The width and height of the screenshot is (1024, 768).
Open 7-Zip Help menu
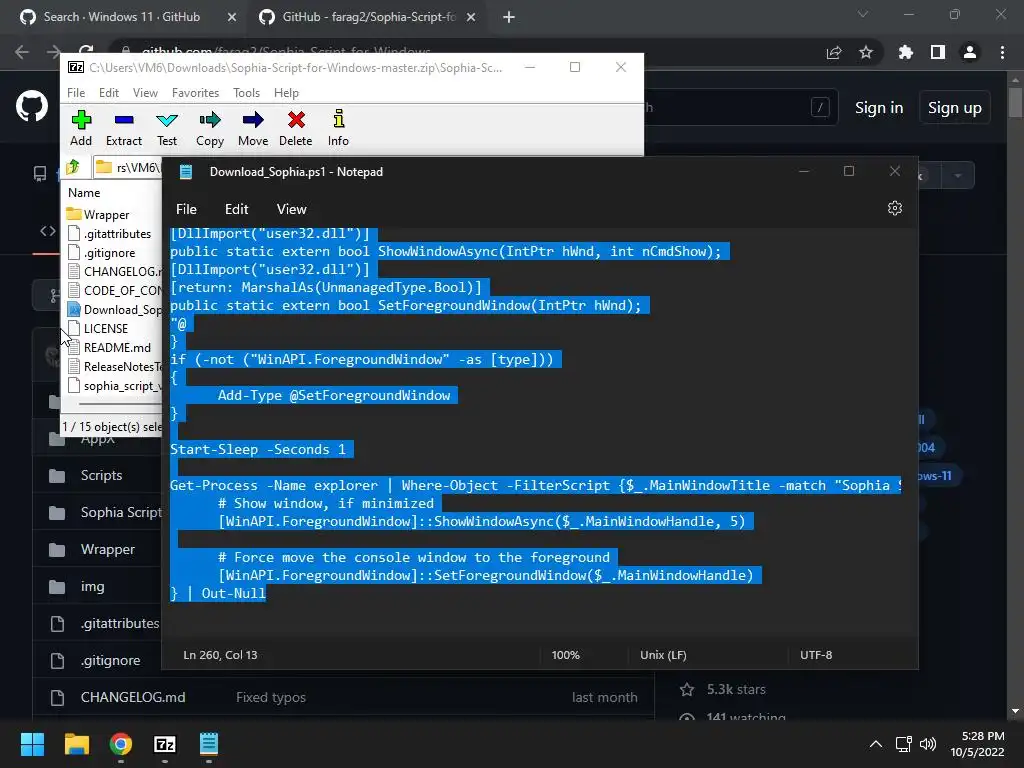click(x=286, y=93)
